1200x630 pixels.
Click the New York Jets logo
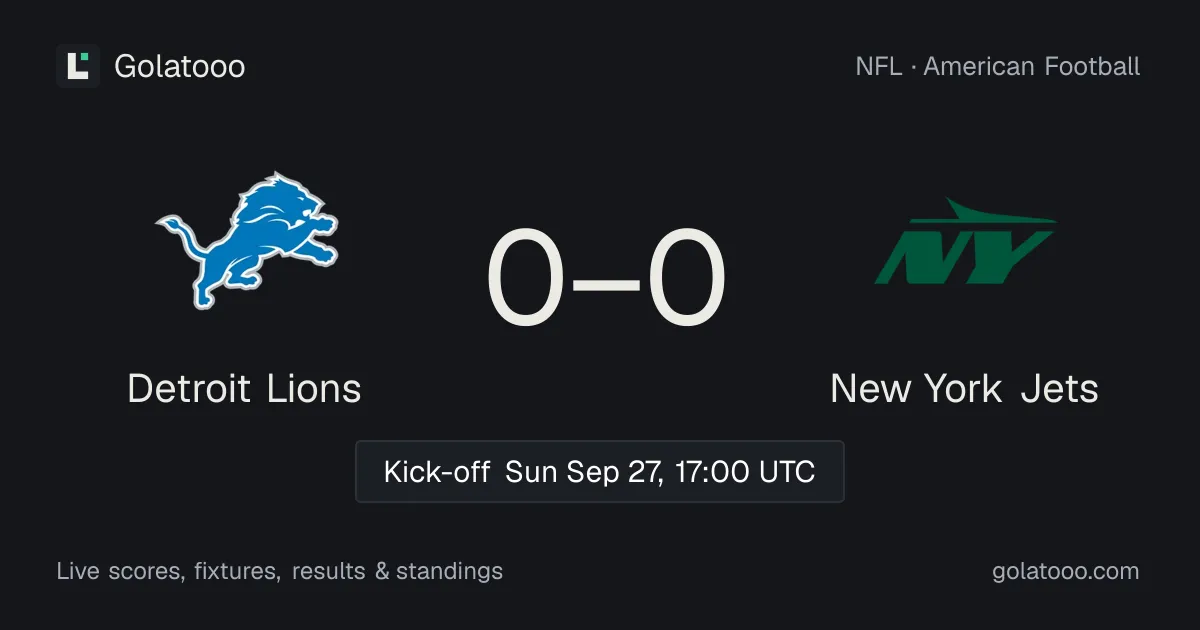[965, 241]
